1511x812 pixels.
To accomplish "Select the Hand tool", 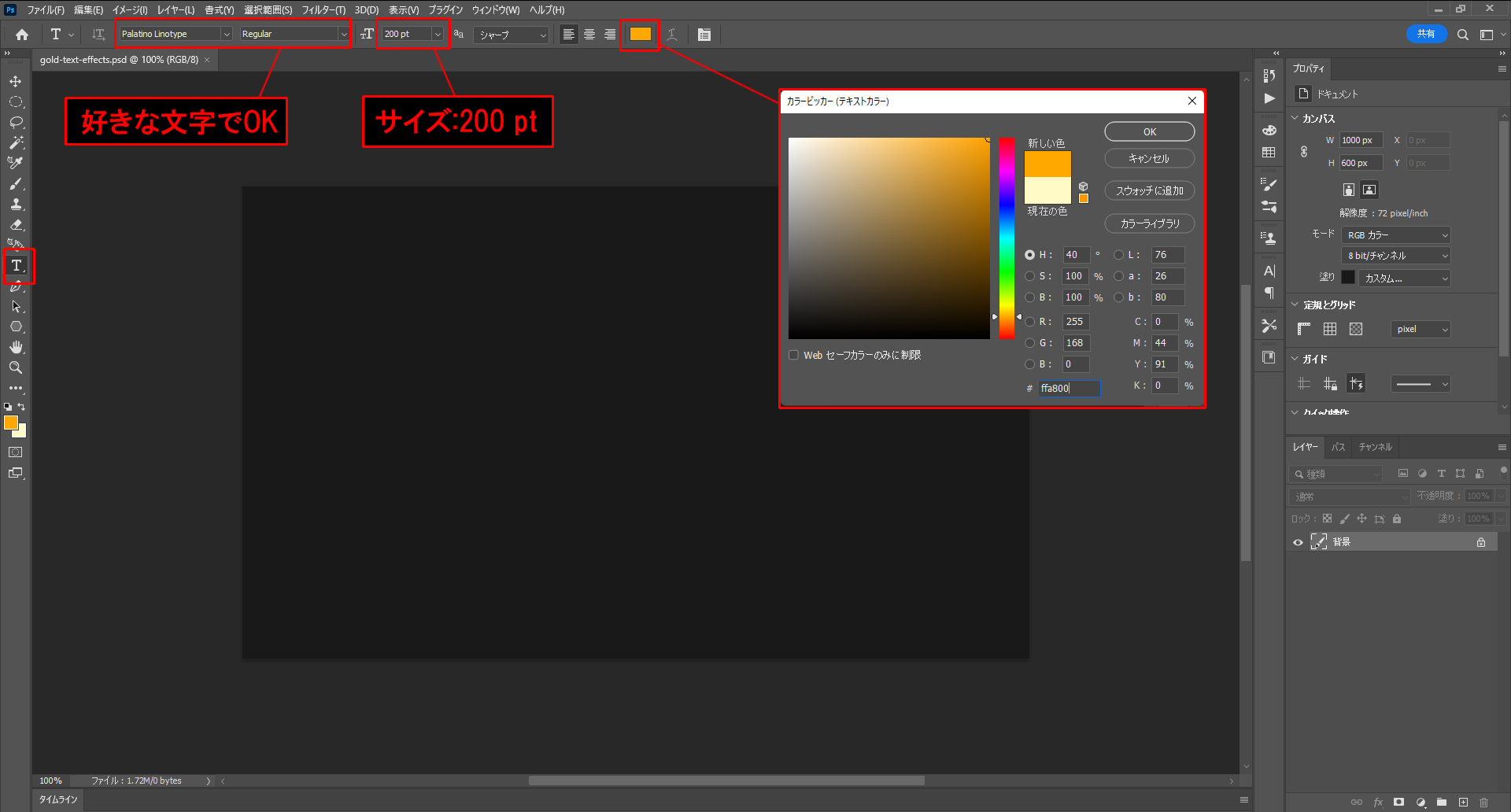I will pos(16,348).
